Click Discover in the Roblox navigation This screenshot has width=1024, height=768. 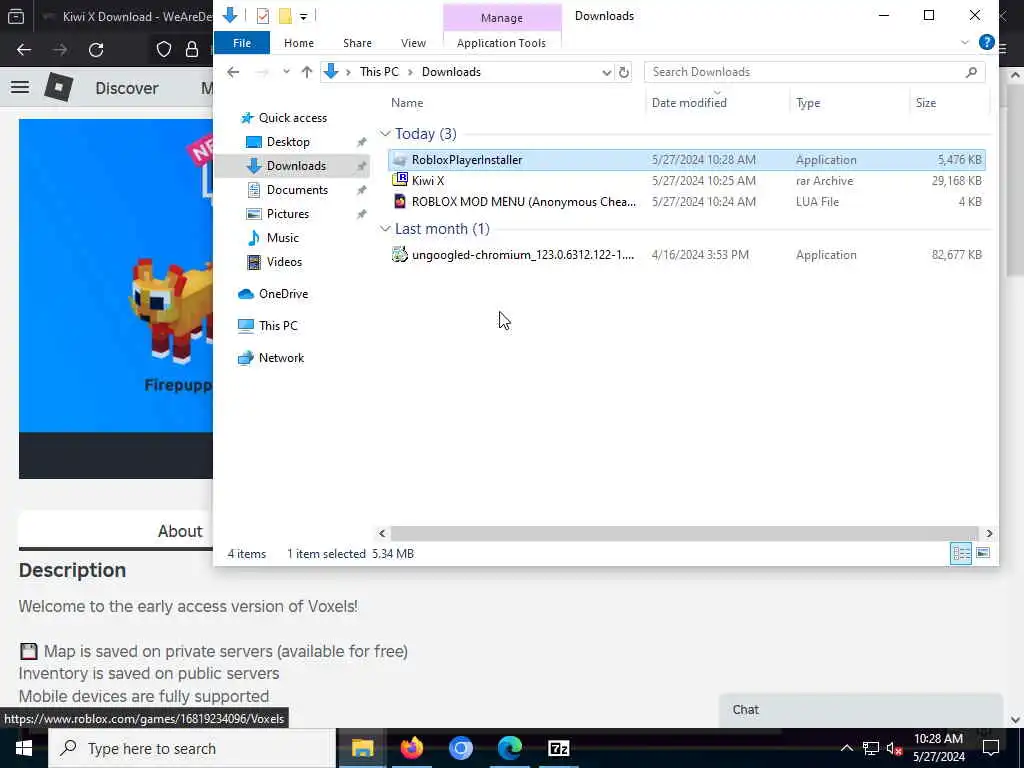pyautogui.click(x=127, y=88)
